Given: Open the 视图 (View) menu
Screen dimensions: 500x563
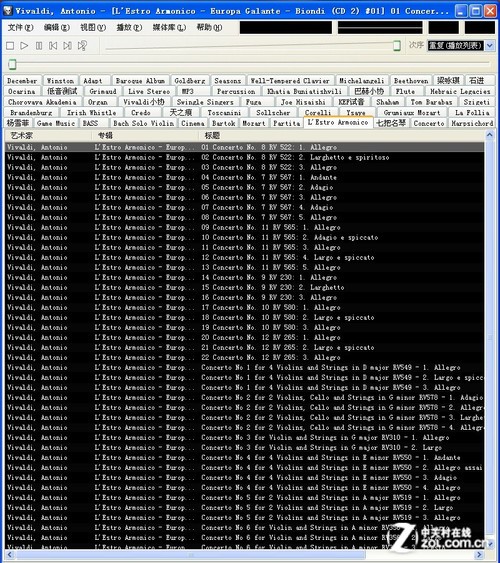Looking at the screenshot, I should tap(93, 27).
